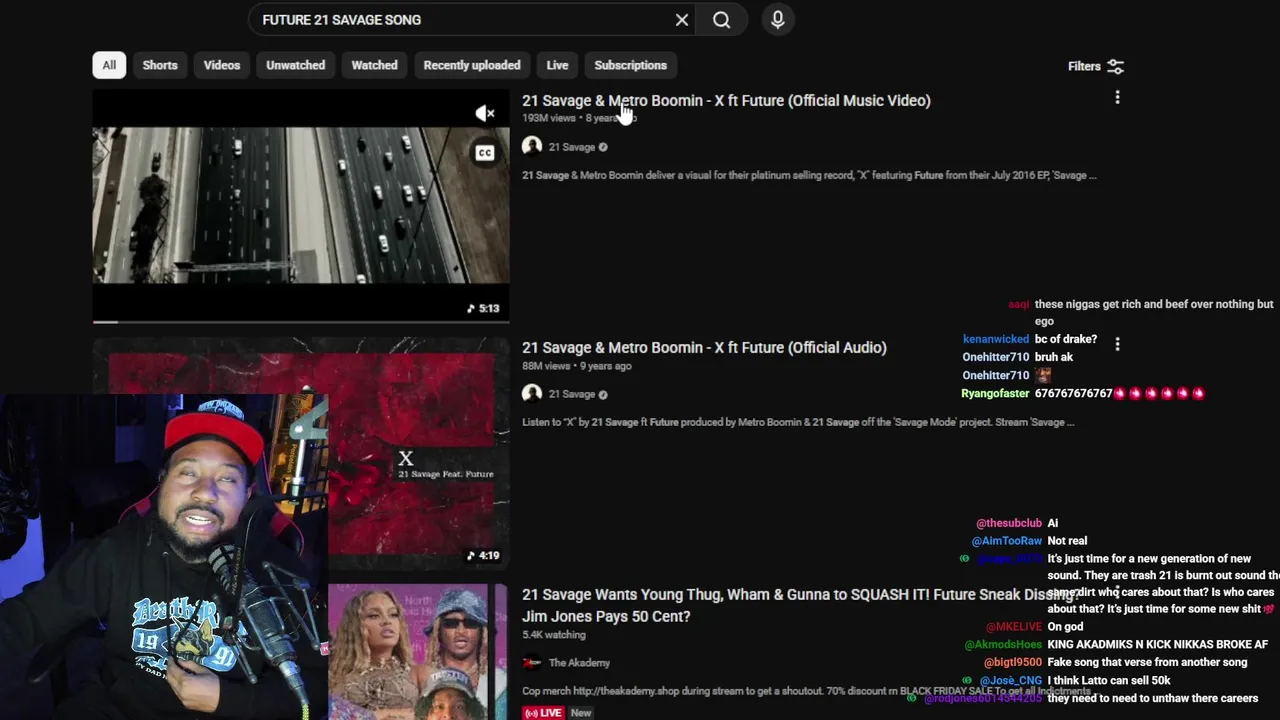Select the Unwatched filter chip

(295, 65)
